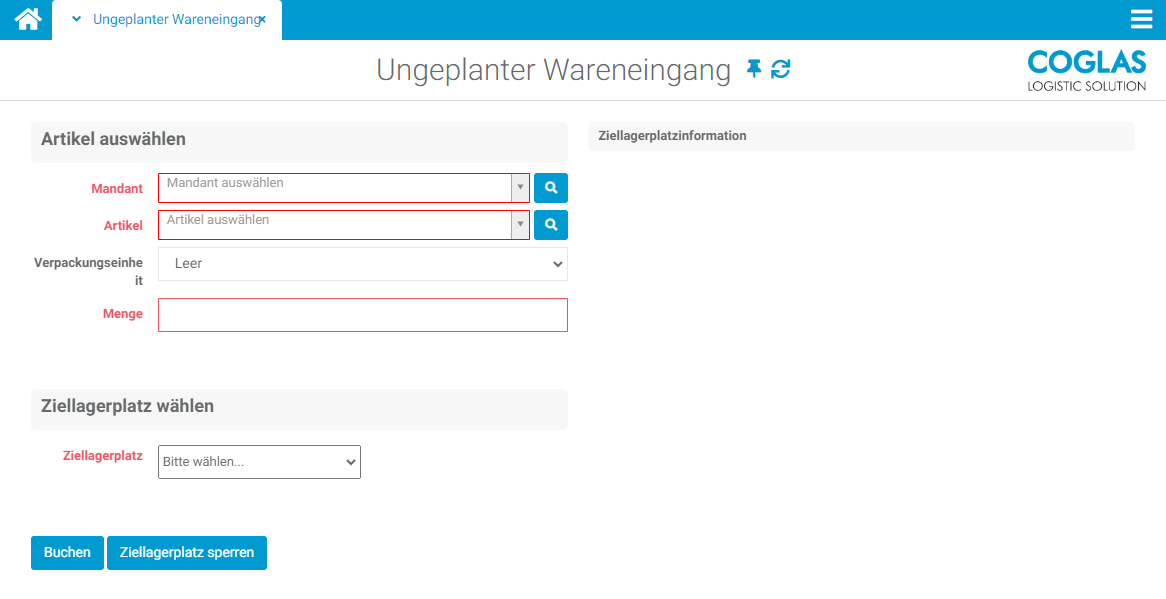Expand the Mandant auswählen dropdown arrow
The height and width of the screenshot is (599, 1166).
tap(520, 187)
